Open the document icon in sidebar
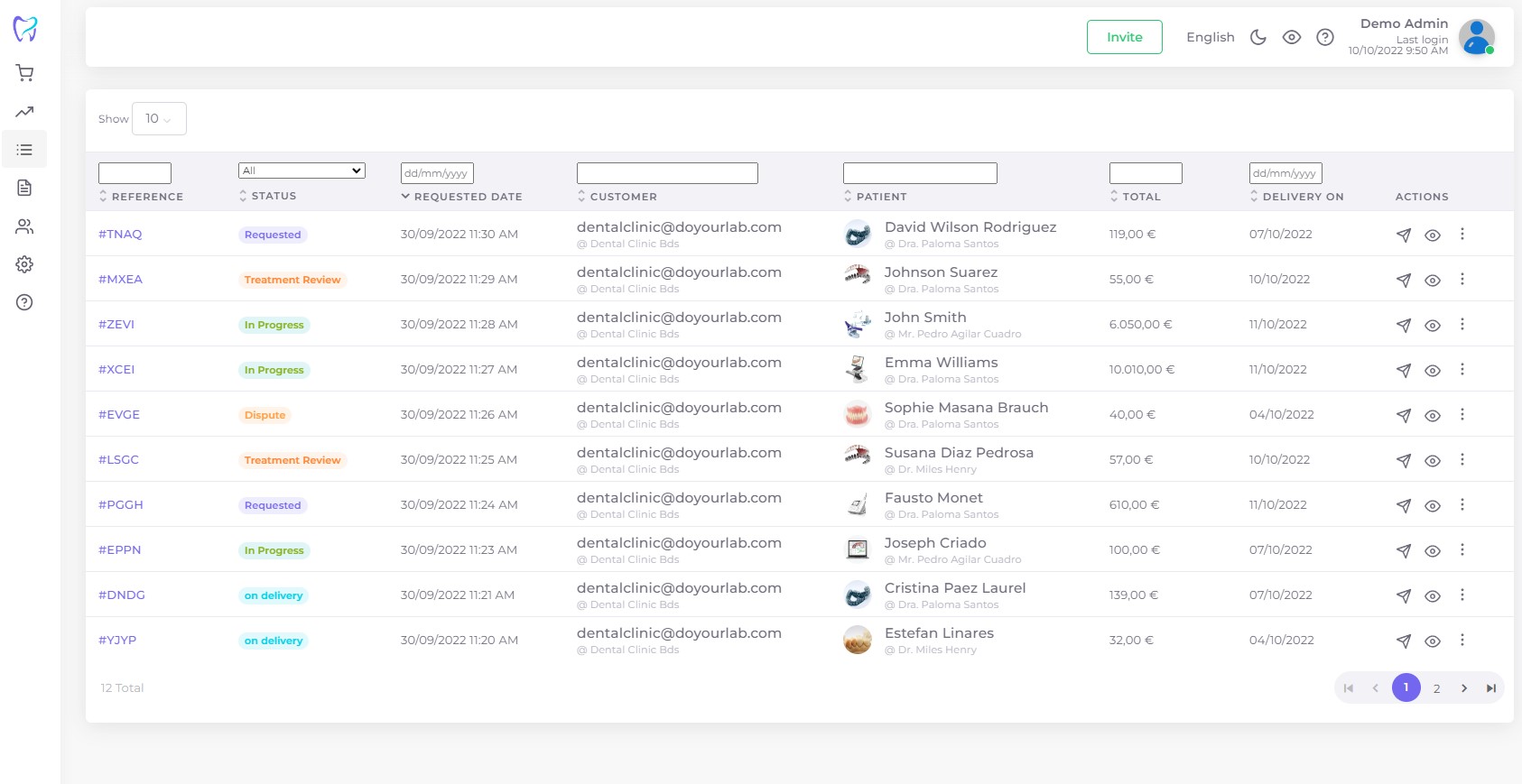Screen dimensions: 1522x784 click(24, 188)
